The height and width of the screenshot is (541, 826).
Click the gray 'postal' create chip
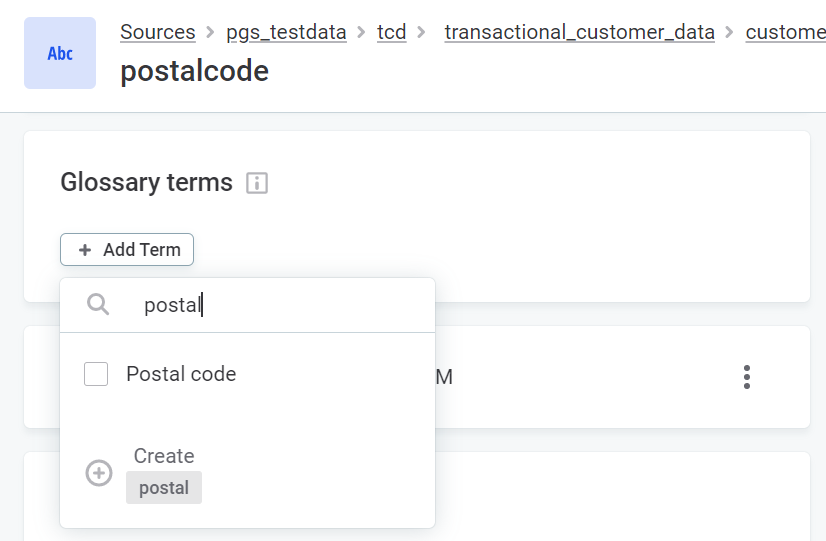[x=164, y=488]
